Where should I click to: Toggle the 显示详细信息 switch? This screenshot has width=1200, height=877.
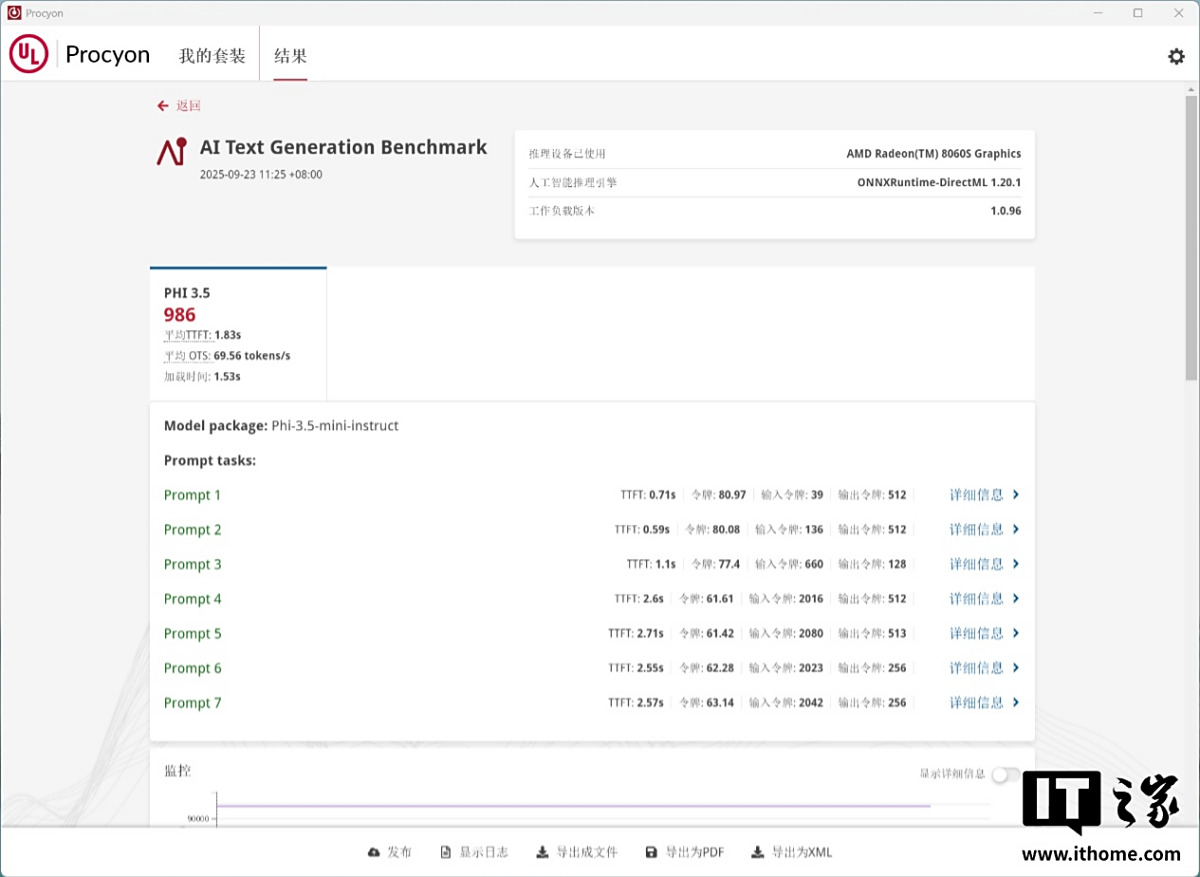coord(1005,774)
